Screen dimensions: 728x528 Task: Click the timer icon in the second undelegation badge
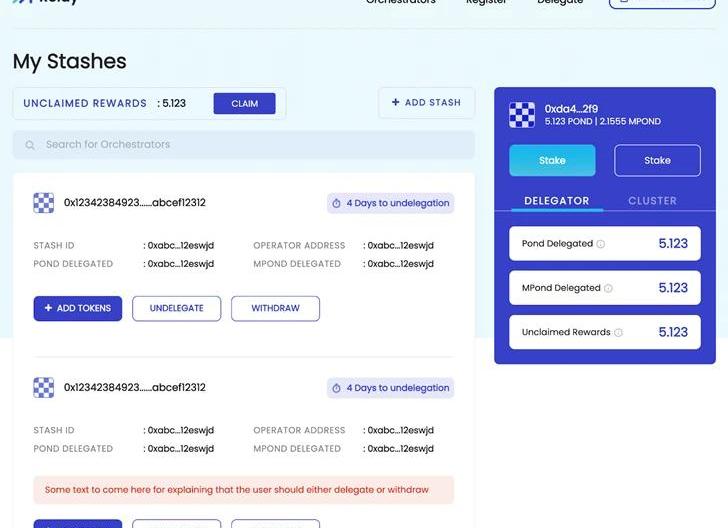pos(336,388)
